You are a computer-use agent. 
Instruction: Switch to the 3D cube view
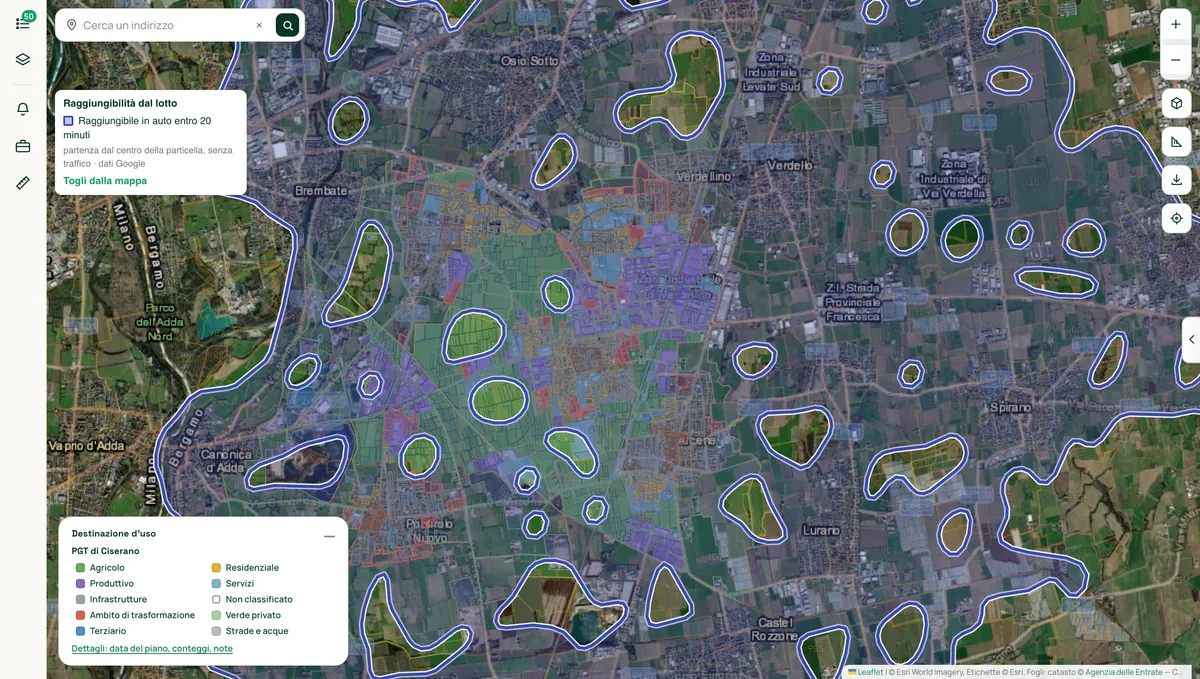(x=1176, y=103)
